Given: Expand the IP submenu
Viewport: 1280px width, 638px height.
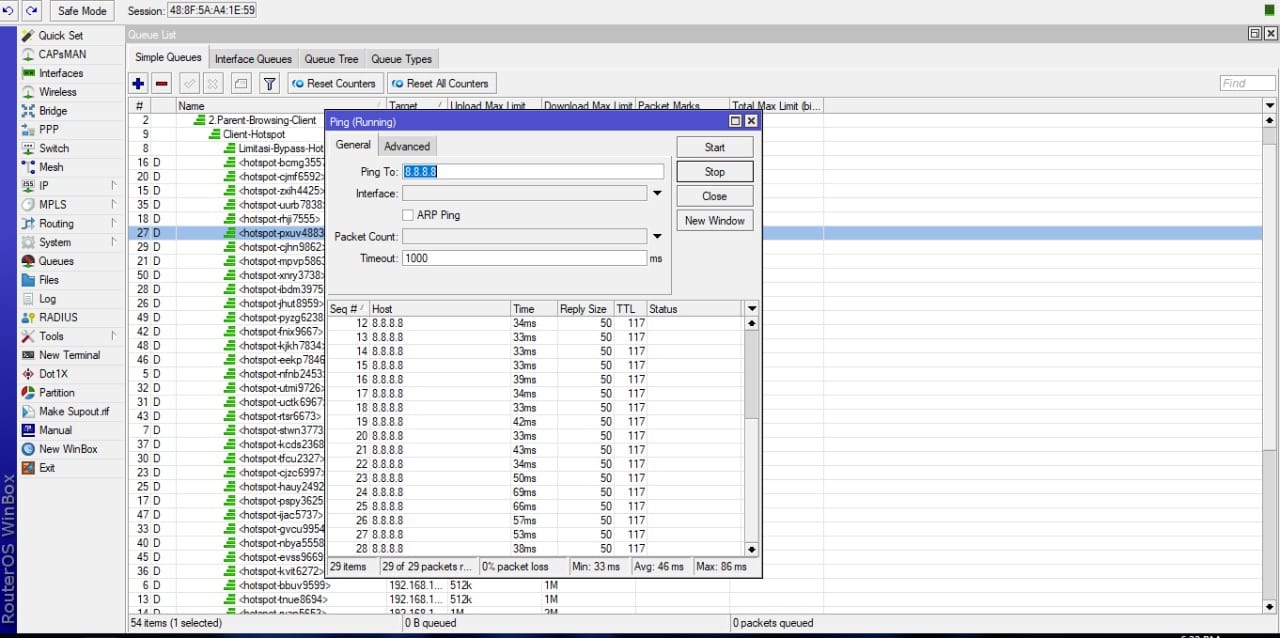Looking at the screenshot, I should pyautogui.click(x=70, y=186).
